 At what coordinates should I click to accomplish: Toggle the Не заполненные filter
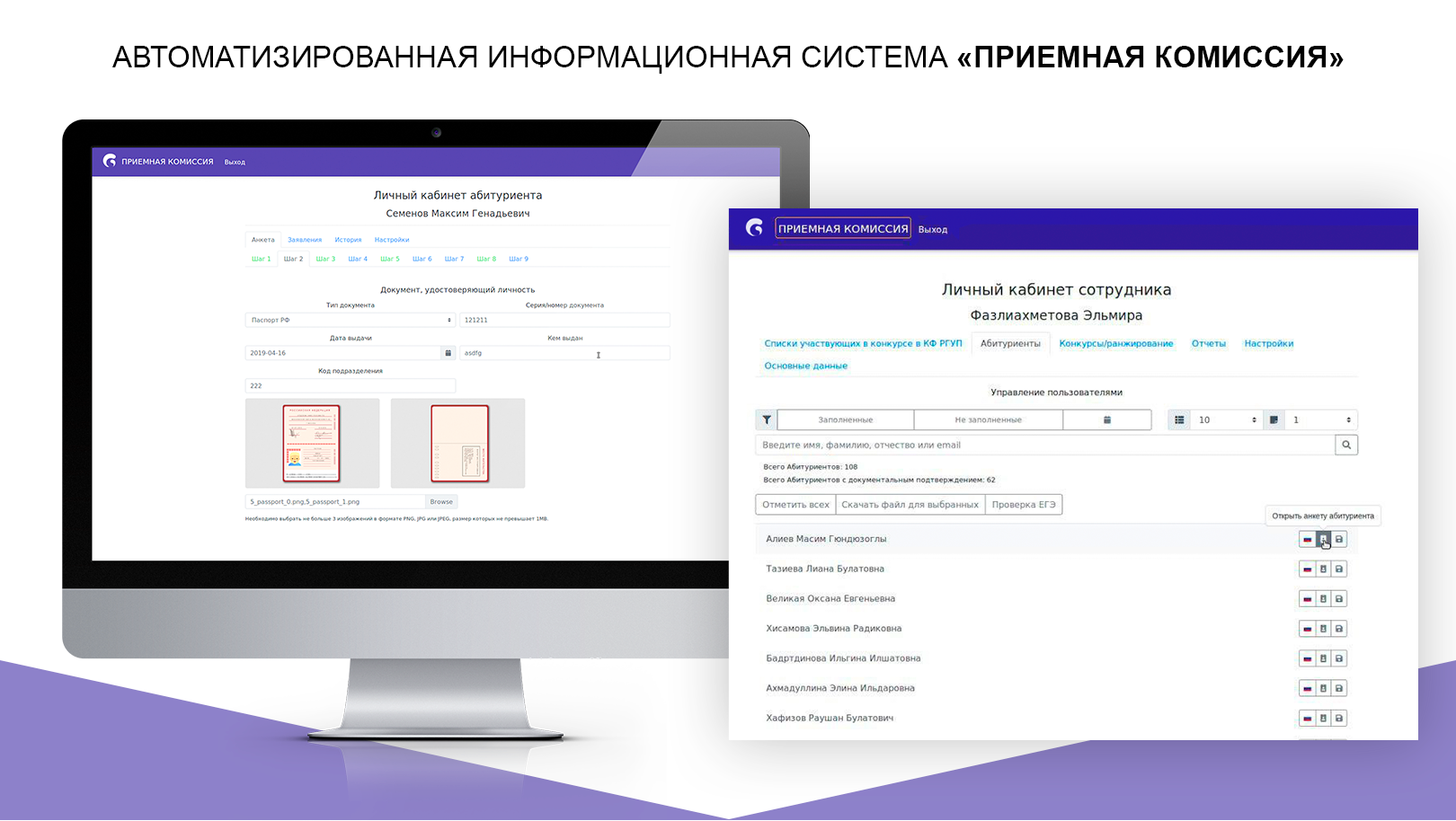click(989, 419)
